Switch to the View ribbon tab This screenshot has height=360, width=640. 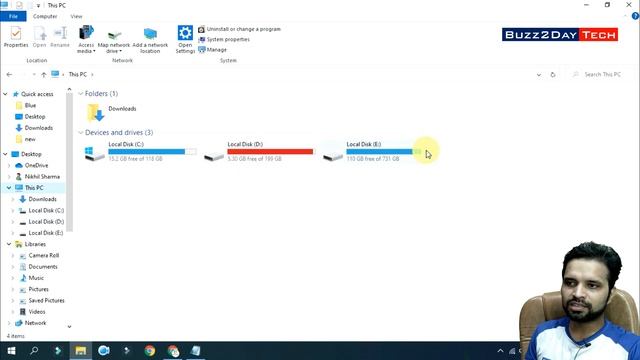click(x=76, y=16)
